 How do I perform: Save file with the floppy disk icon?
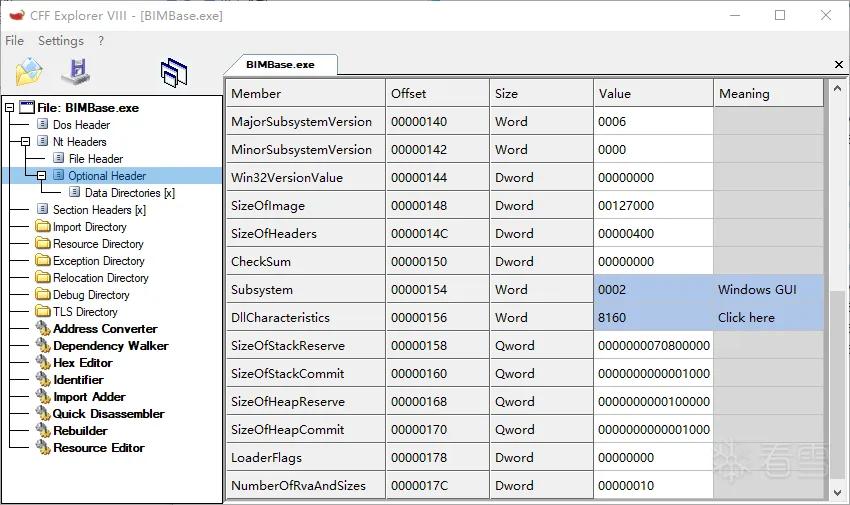point(76,71)
